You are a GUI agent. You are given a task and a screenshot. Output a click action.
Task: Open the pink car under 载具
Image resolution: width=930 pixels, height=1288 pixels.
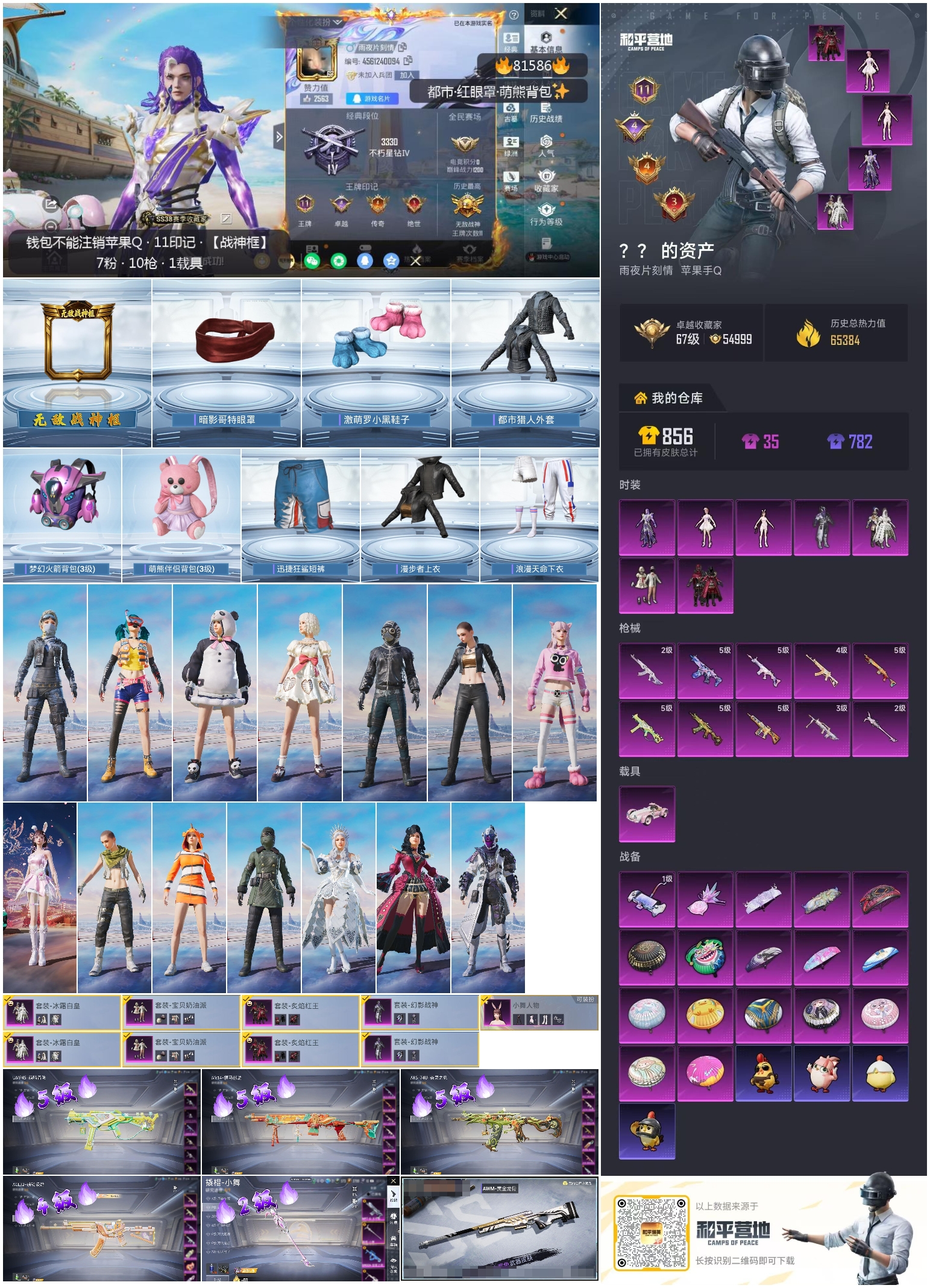[647, 814]
